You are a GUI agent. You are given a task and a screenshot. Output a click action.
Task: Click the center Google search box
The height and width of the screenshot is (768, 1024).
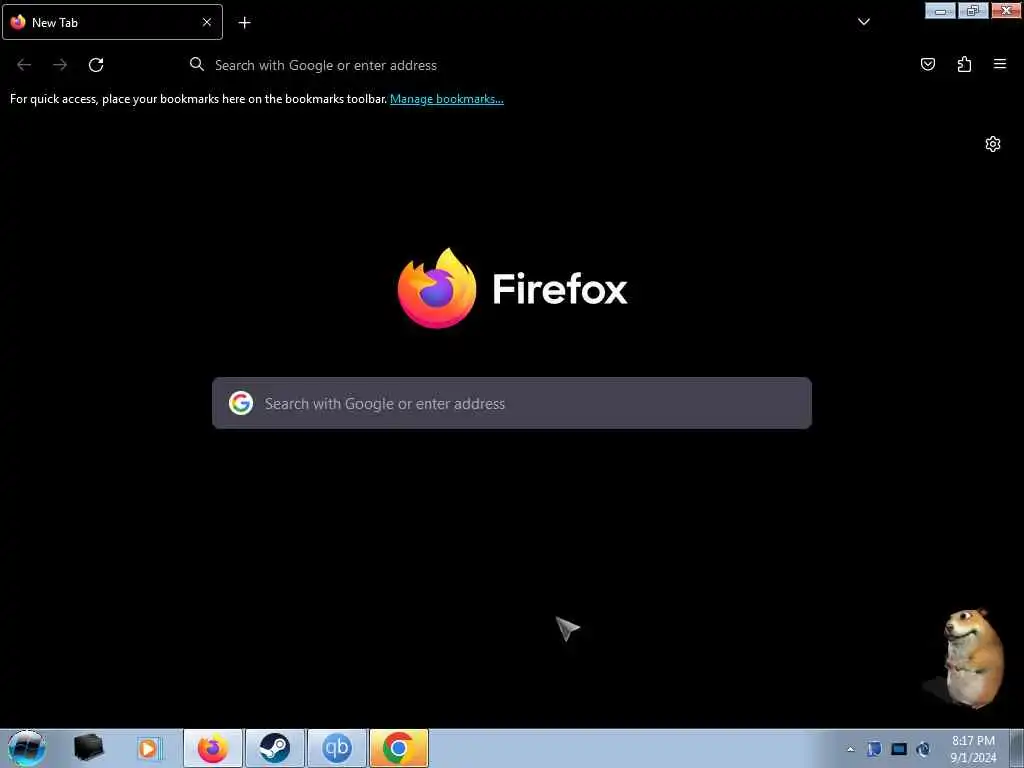[x=512, y=403]
